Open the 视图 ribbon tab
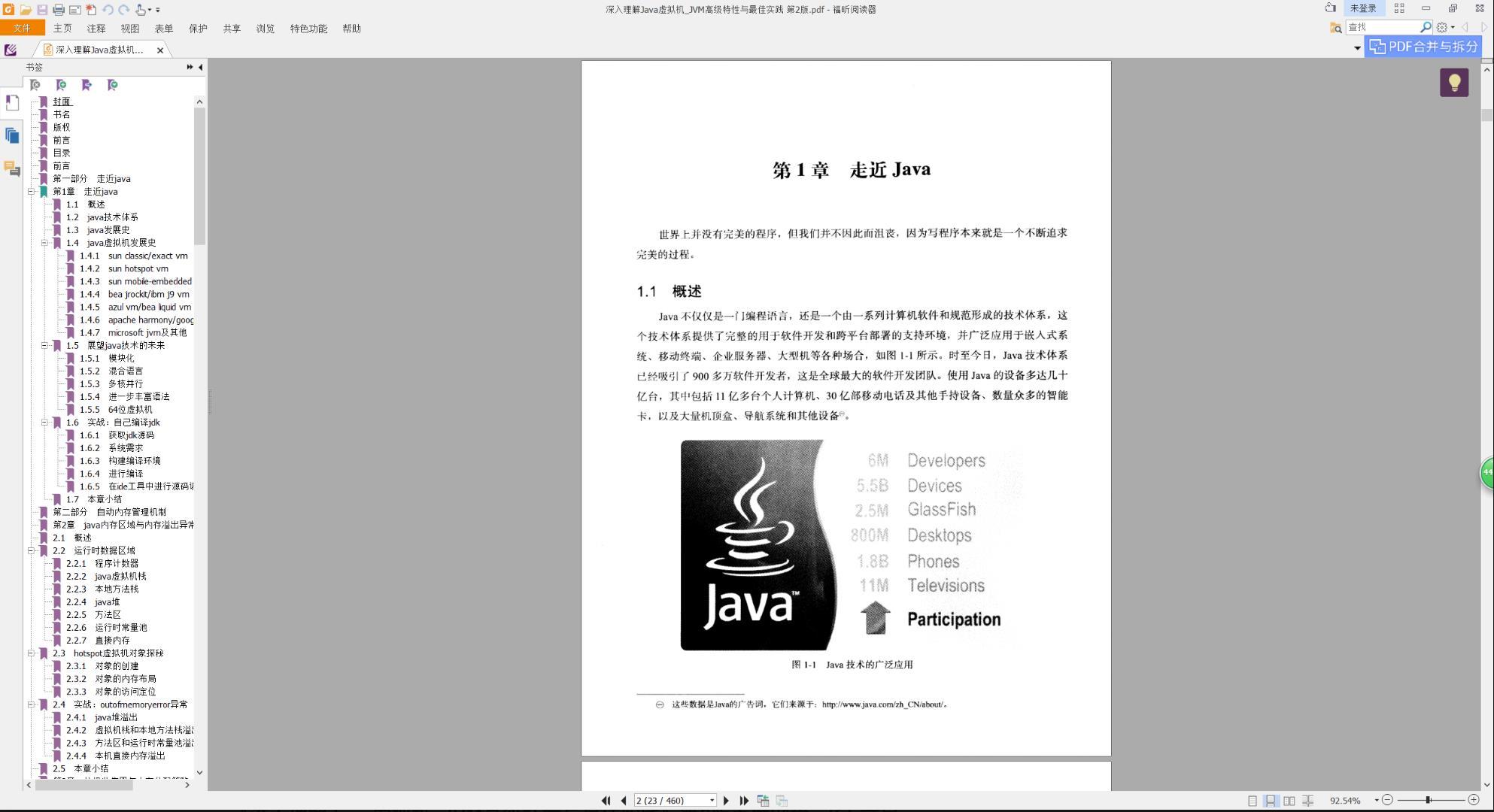1494x812 pixels. 130,29
